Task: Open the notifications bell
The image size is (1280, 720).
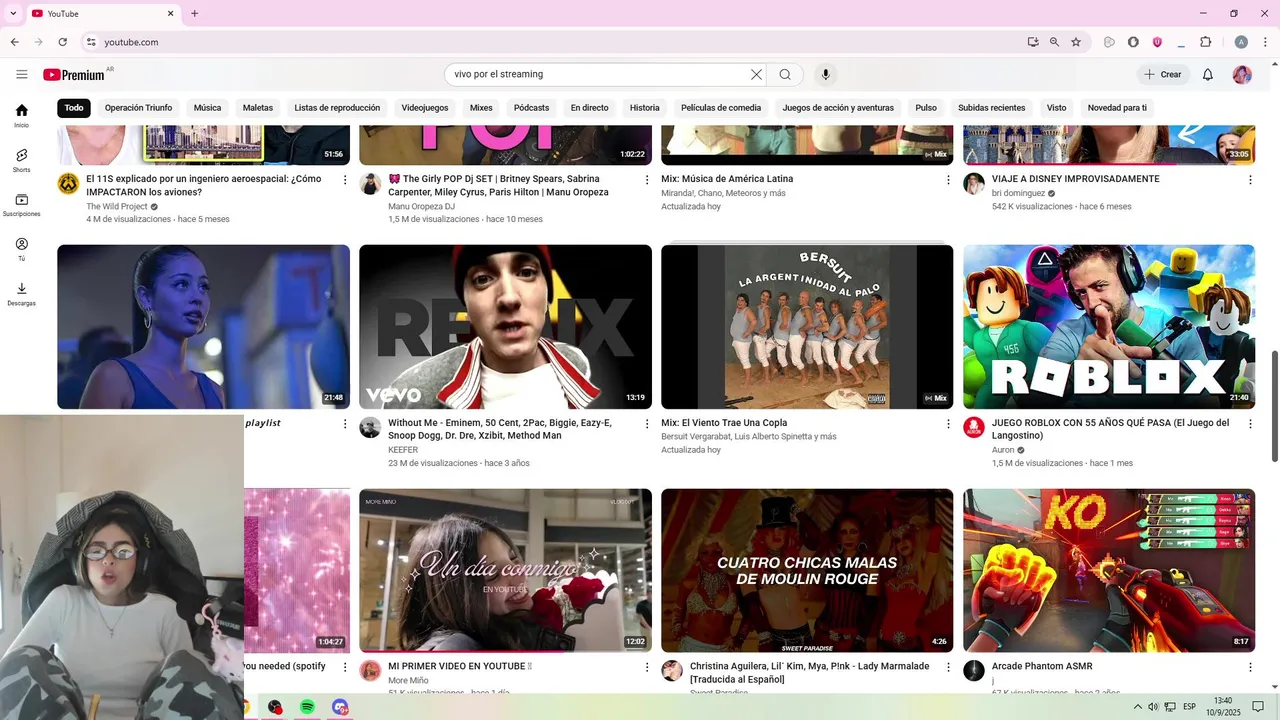Action: 1207,74
